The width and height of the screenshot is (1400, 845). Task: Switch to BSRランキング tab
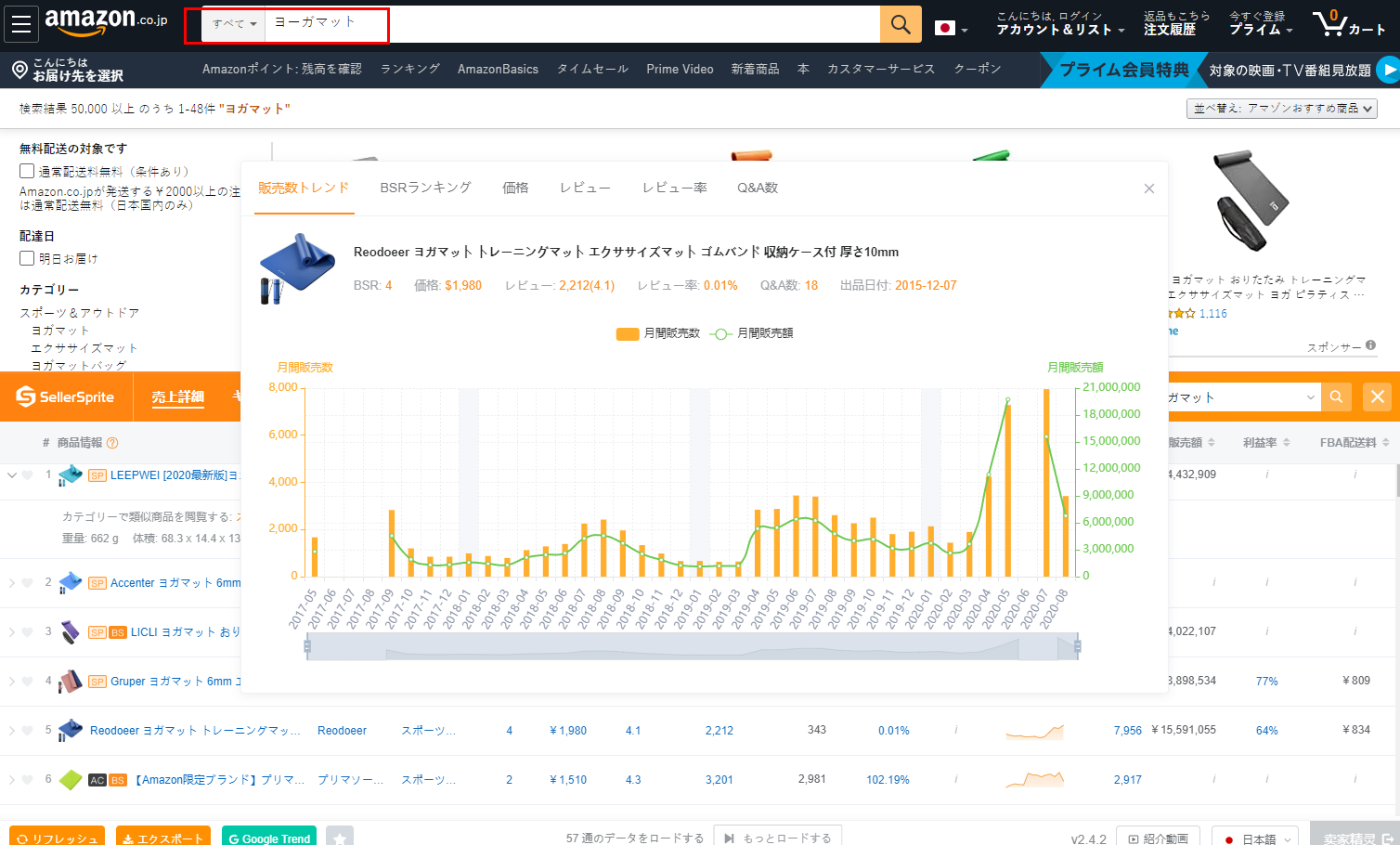[425, 188]
